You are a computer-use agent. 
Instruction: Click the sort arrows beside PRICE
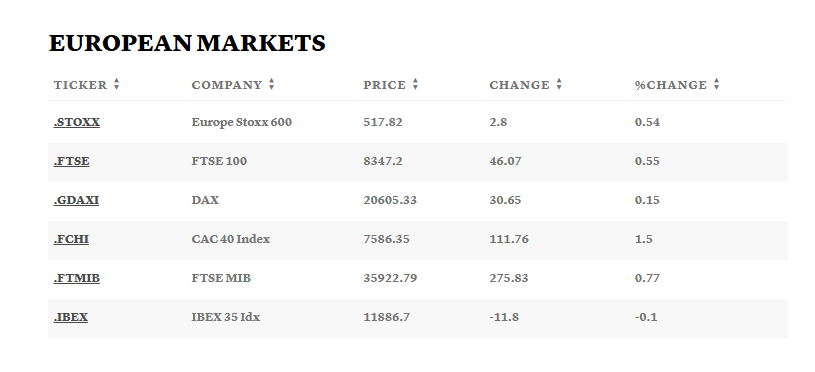coord(415,84)
